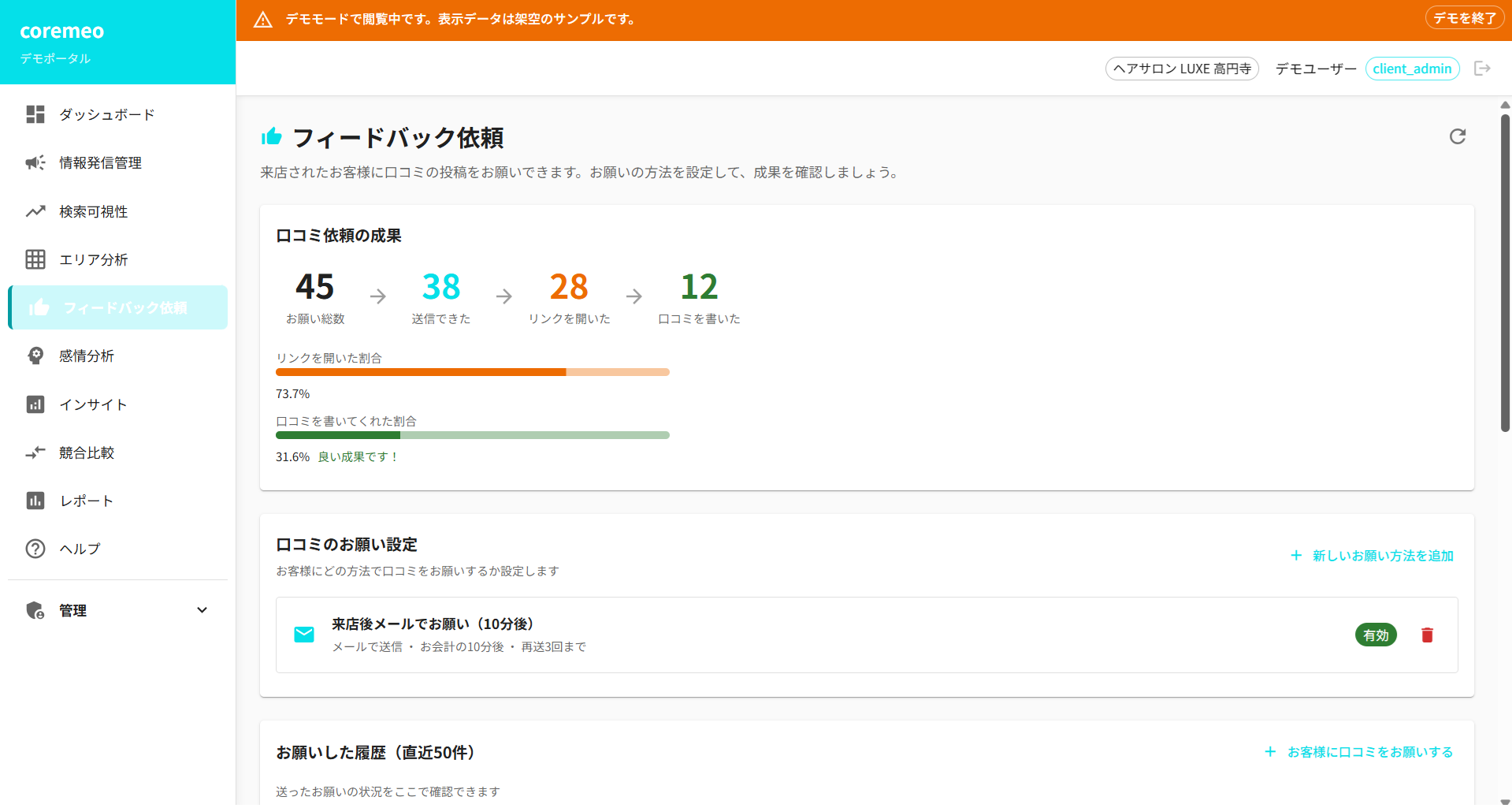Click 31.6% value text
Screen dimensions: 1512x808
tap(292, 456)
